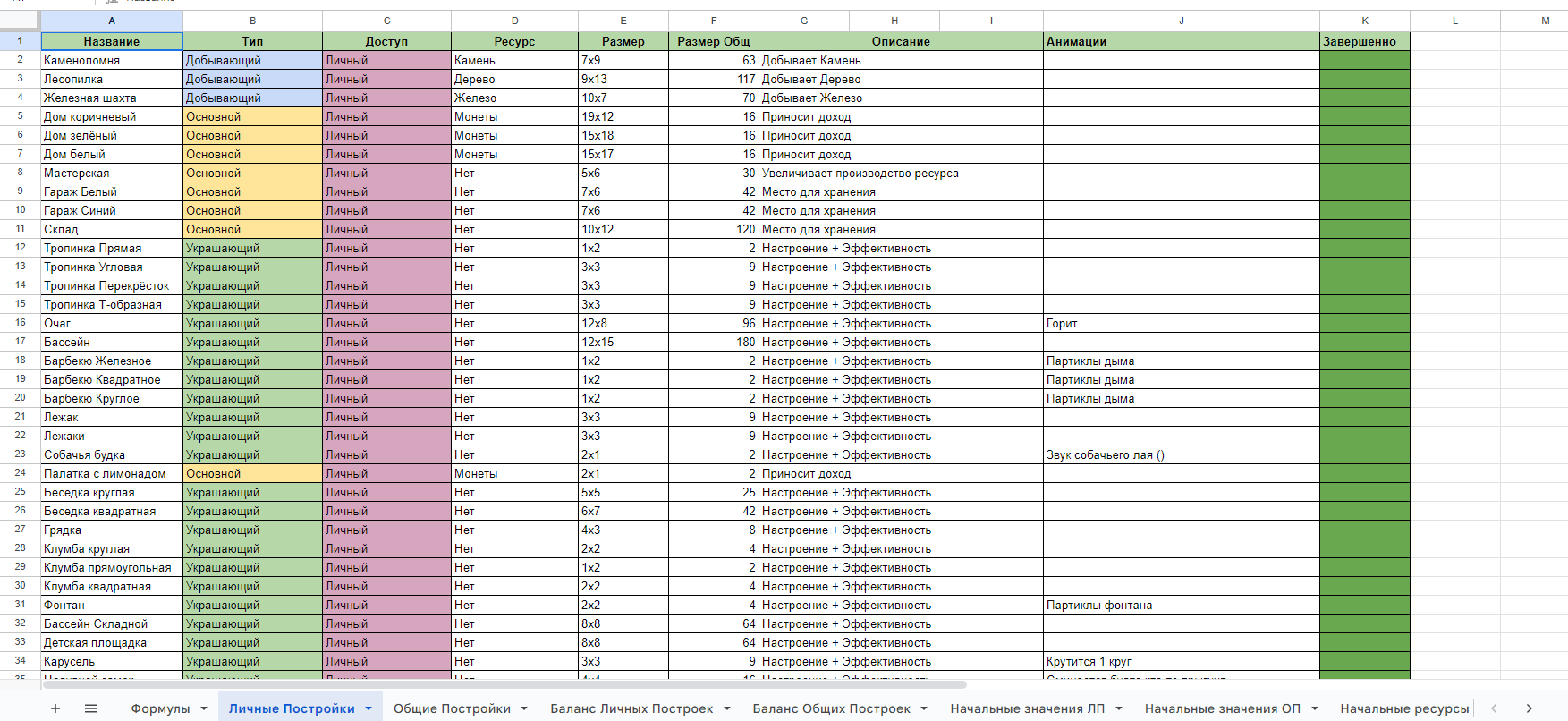Expand menu arrow on Баланс Личных Построек tab
This screenshot has height=721, width=1568.
(x=727, y=708)
